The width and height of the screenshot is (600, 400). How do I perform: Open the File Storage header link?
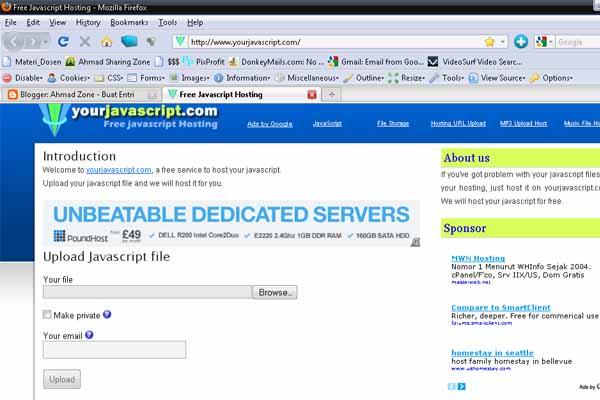[393, 124]
